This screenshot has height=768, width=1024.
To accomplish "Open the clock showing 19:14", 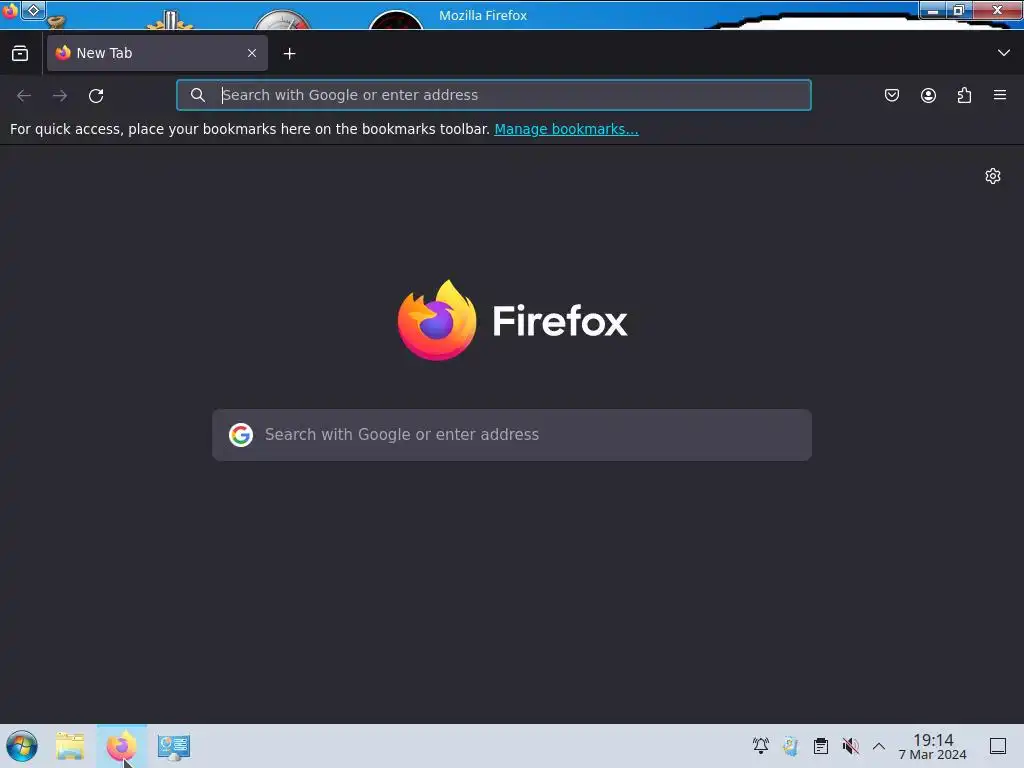I will pos(933,746).
